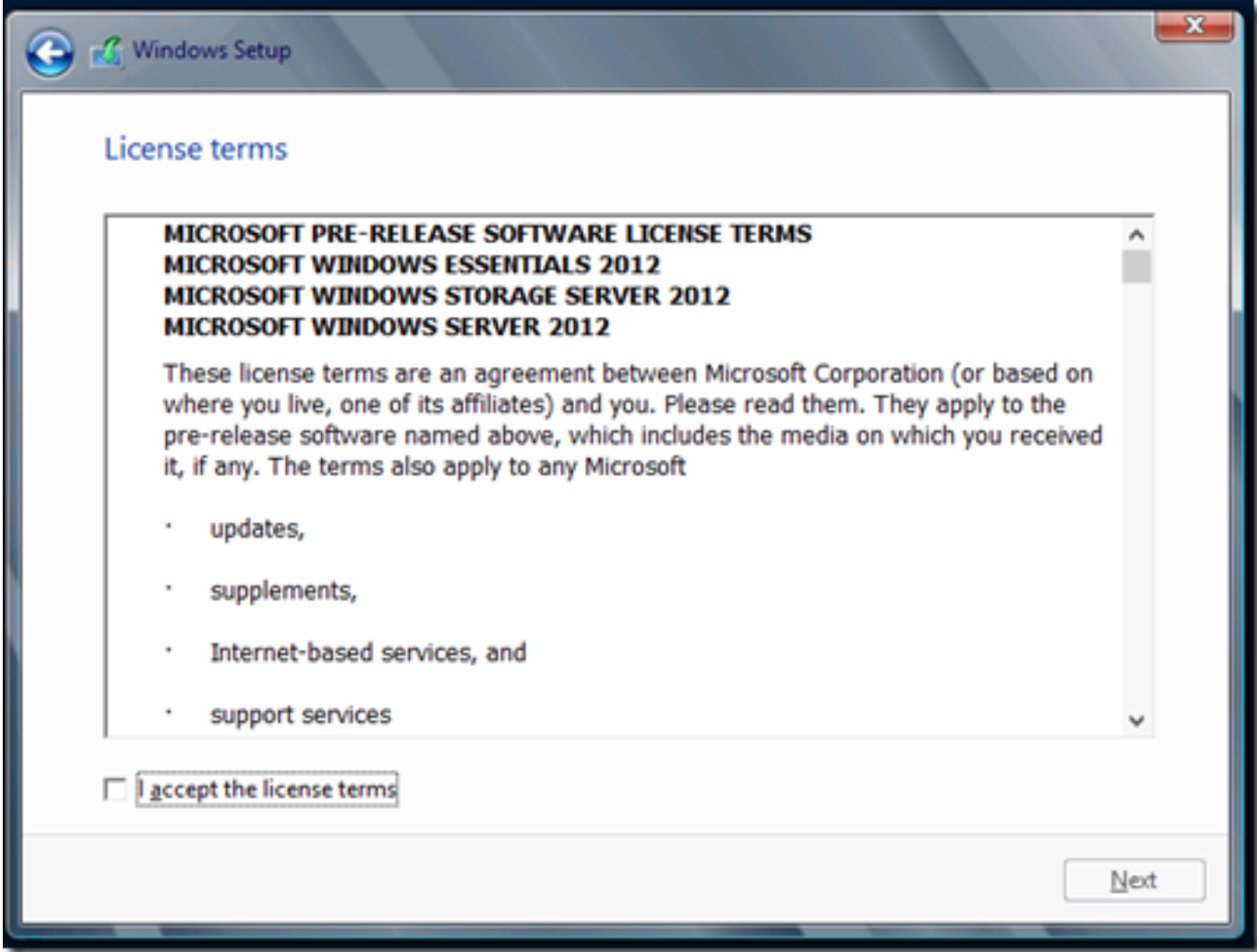Click inside the license terms text area
The image size is (1257, 952).
click(600, 461)
